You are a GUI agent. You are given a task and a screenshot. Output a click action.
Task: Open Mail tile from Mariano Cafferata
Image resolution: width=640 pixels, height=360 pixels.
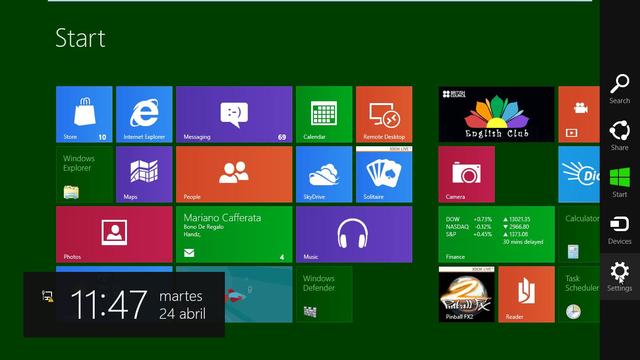point(234,234)
